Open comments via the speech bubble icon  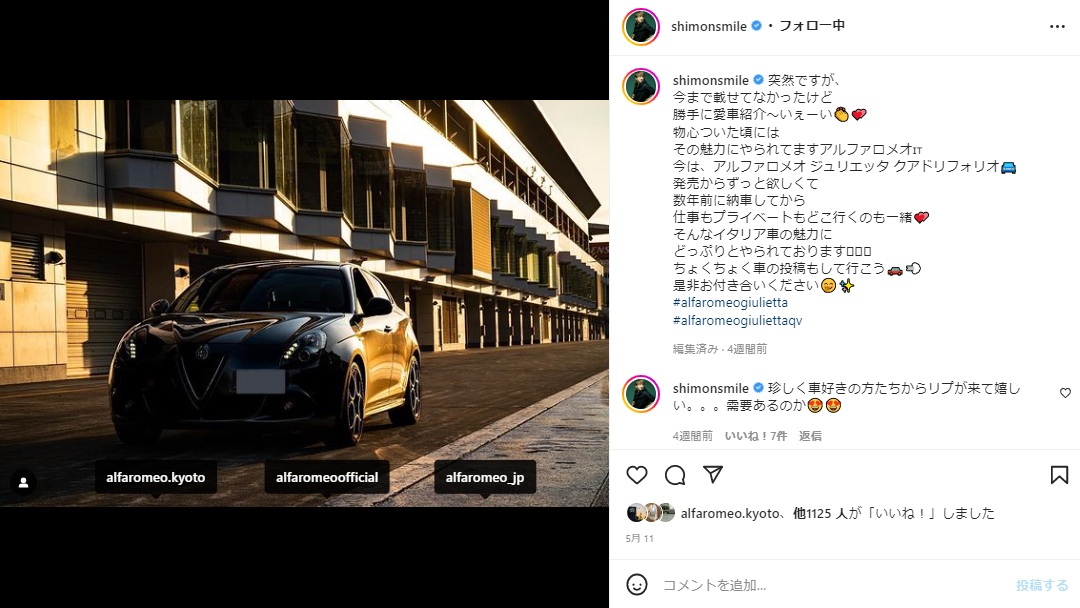(x=675, y=475)
